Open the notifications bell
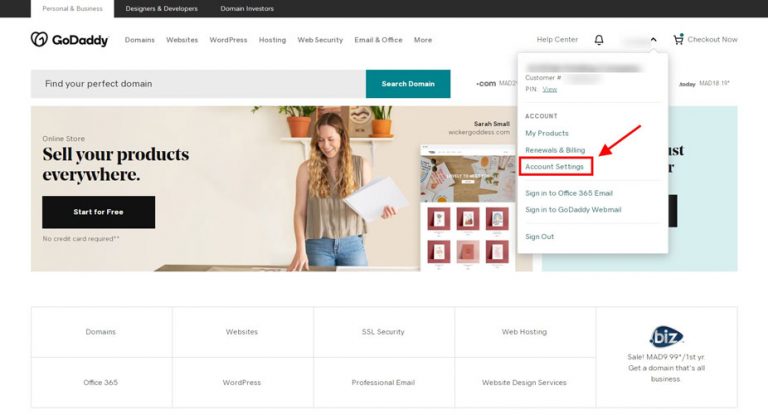The width and height of the screenshot is (768, 415). click(x=599, y=40)
